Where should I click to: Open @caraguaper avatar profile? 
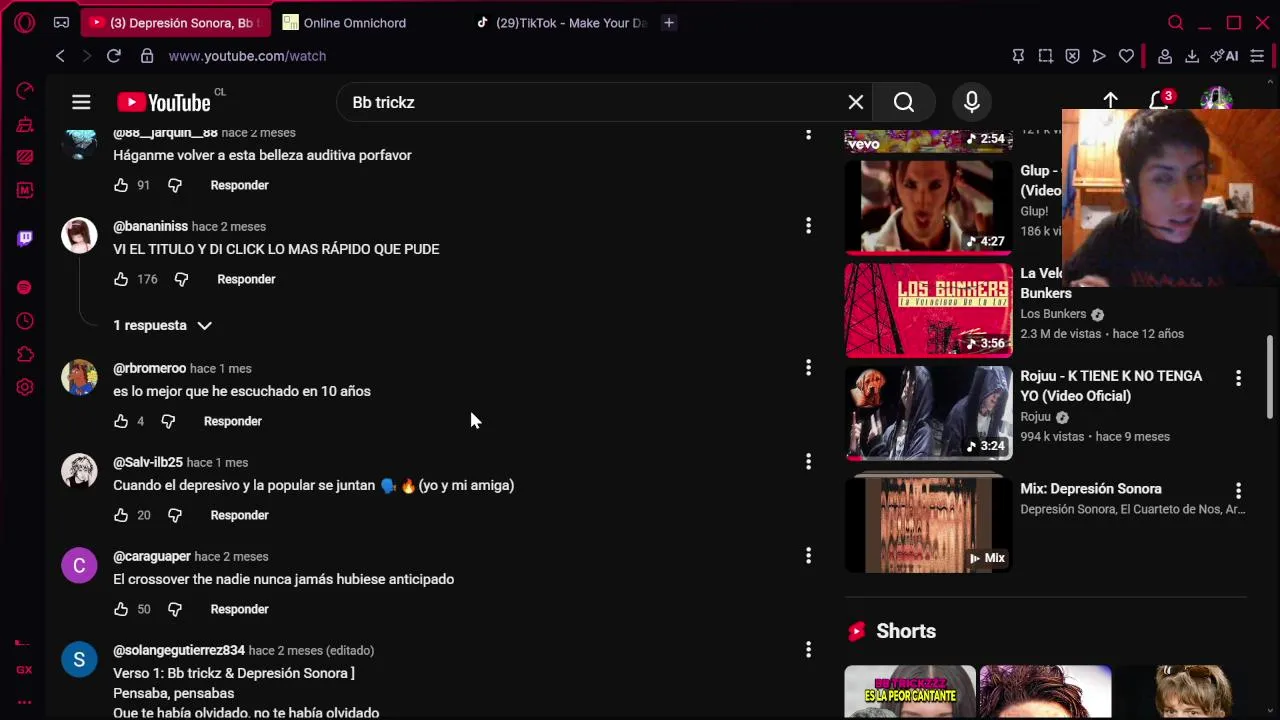pos(79,565)
